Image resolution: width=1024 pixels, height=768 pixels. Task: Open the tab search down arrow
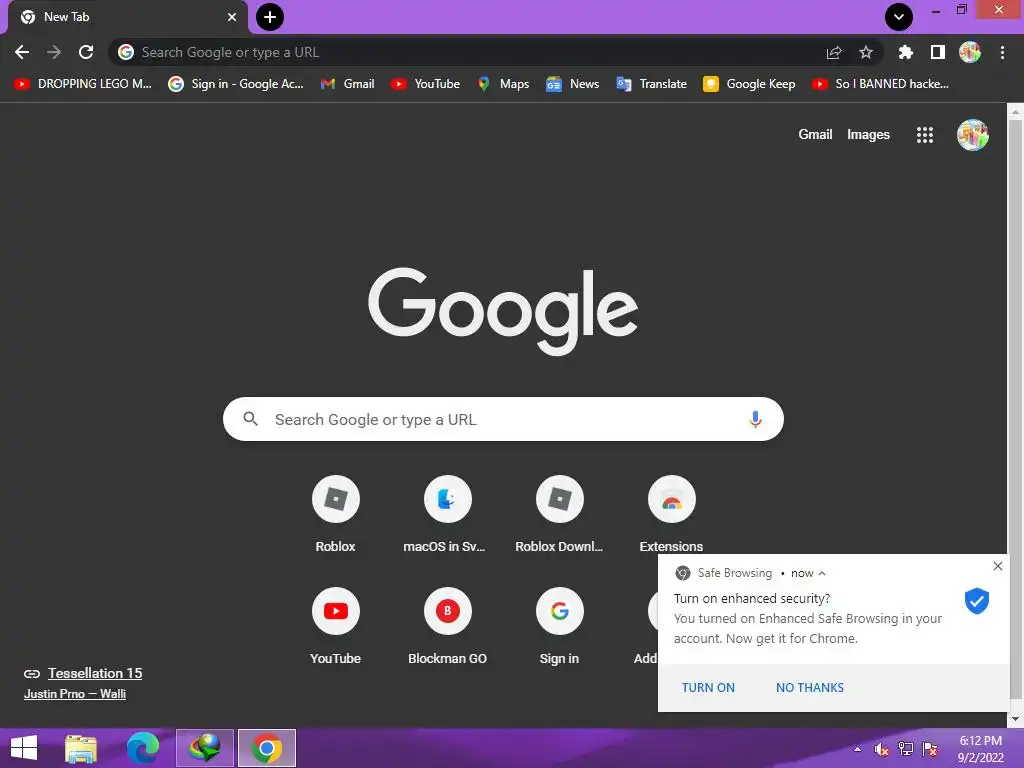899,17
